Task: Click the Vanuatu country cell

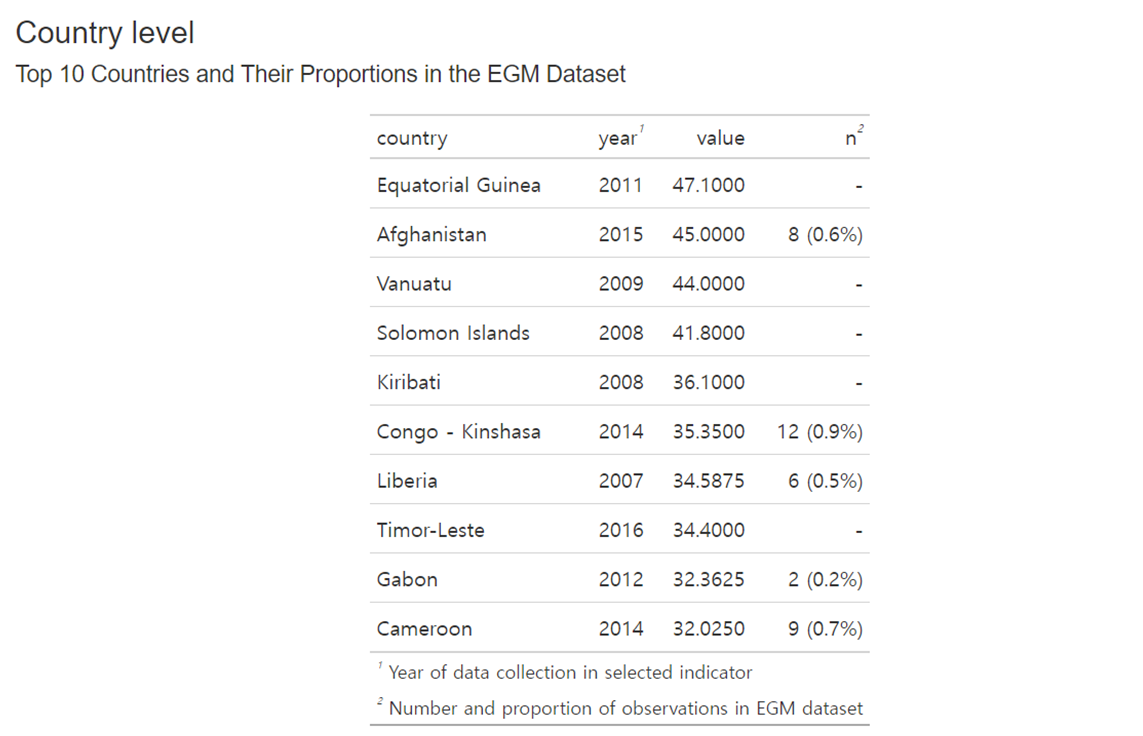Action: pyautogui.click(x=414, y=284)
